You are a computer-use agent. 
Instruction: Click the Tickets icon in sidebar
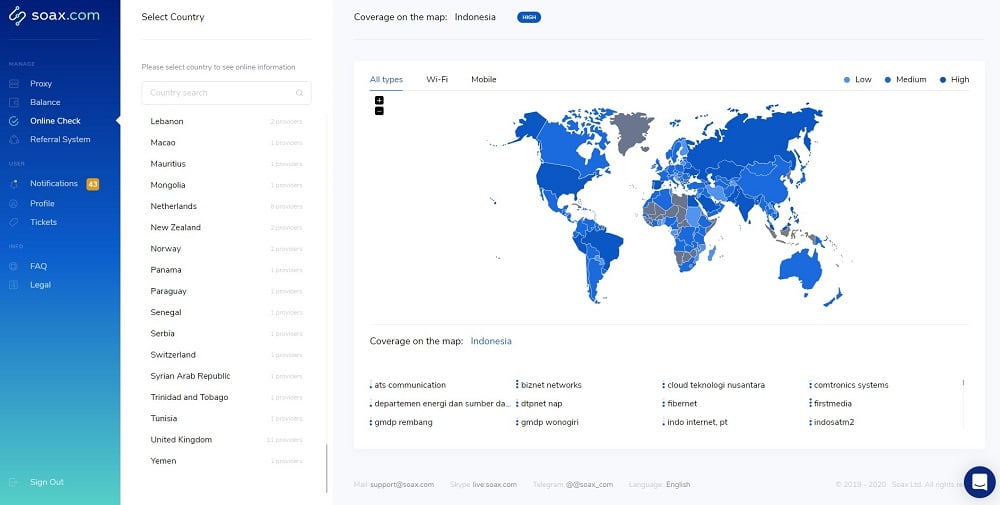tap(14, 222)
